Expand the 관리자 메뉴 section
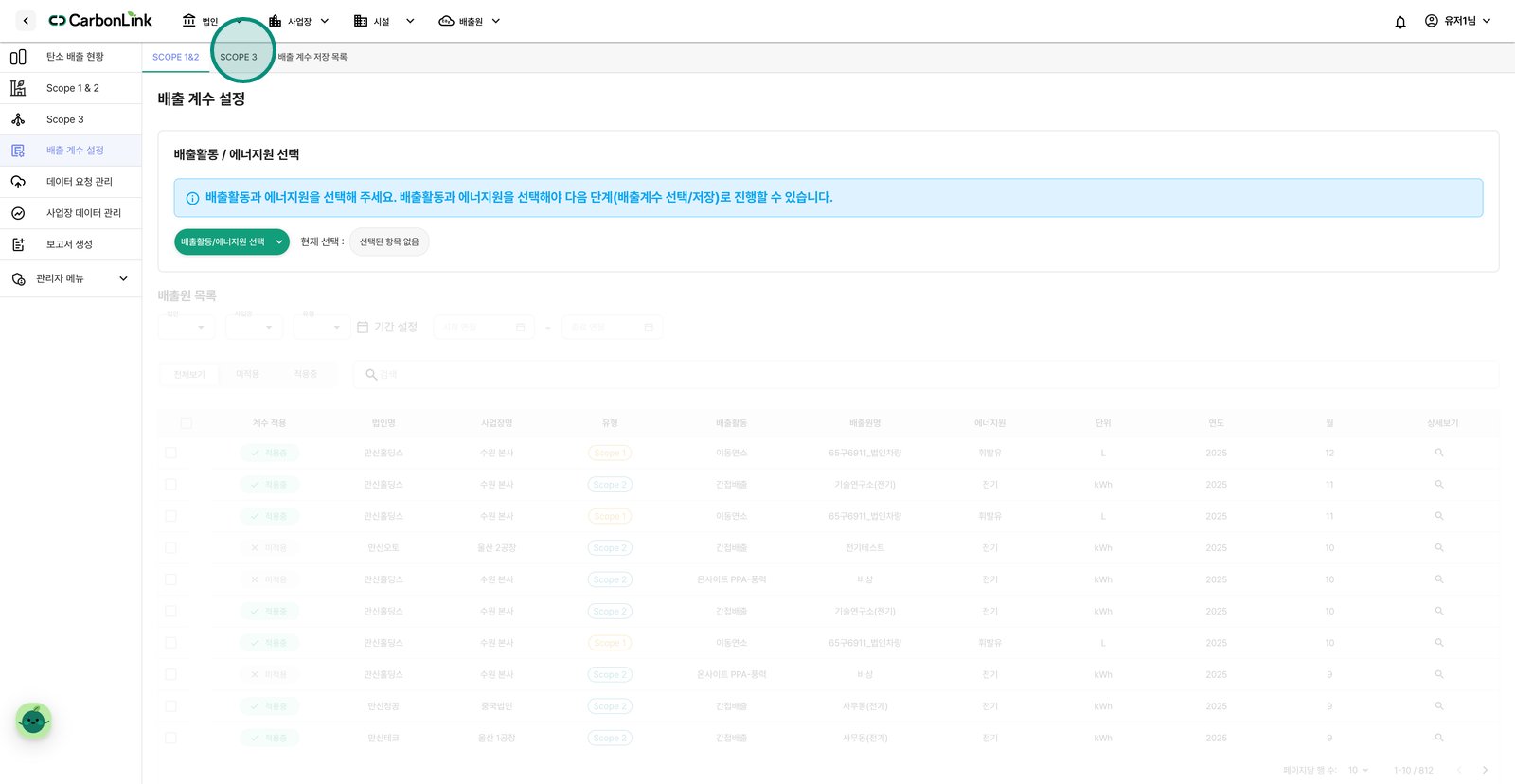 (71, 278)
